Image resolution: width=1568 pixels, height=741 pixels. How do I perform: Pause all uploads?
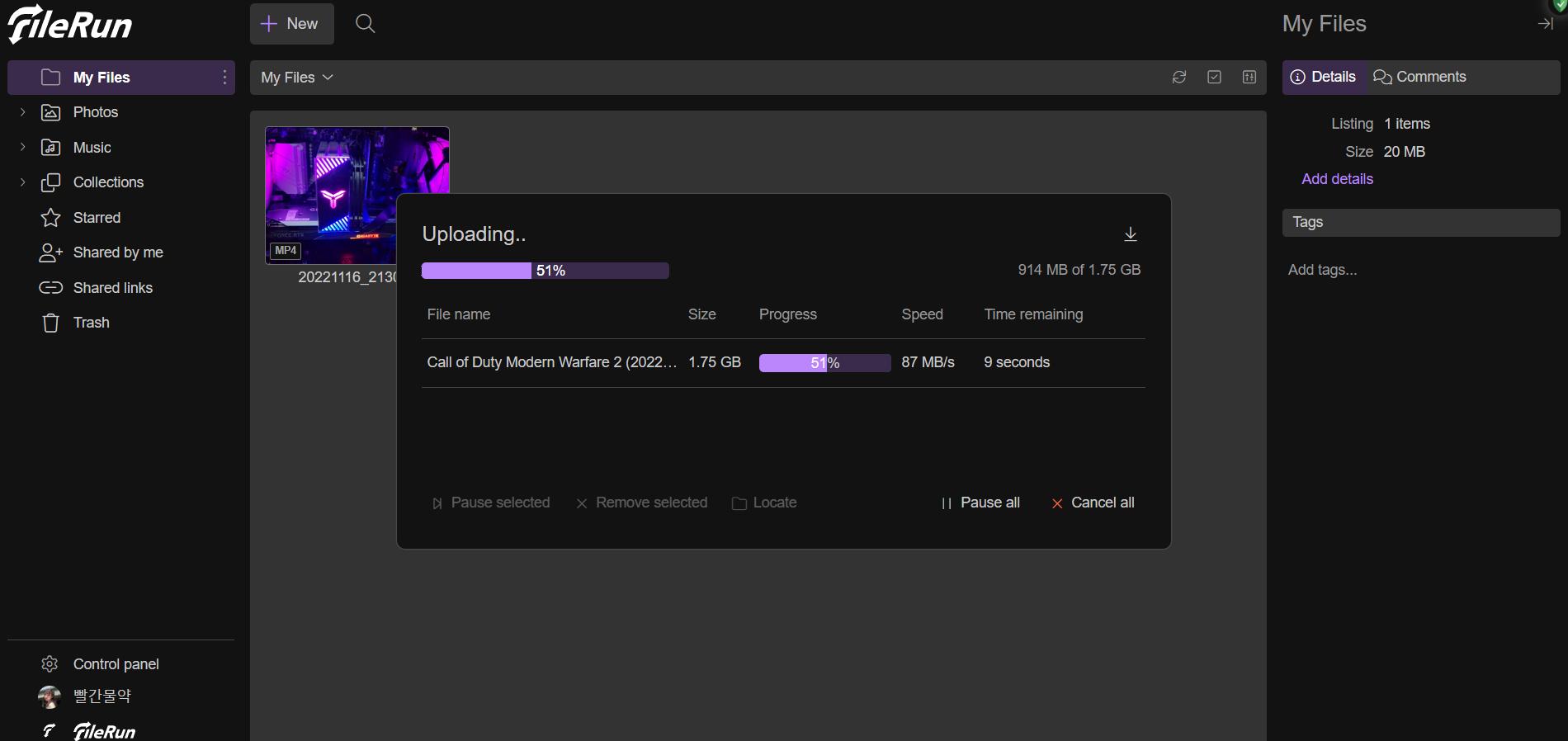tap(980, 503)
